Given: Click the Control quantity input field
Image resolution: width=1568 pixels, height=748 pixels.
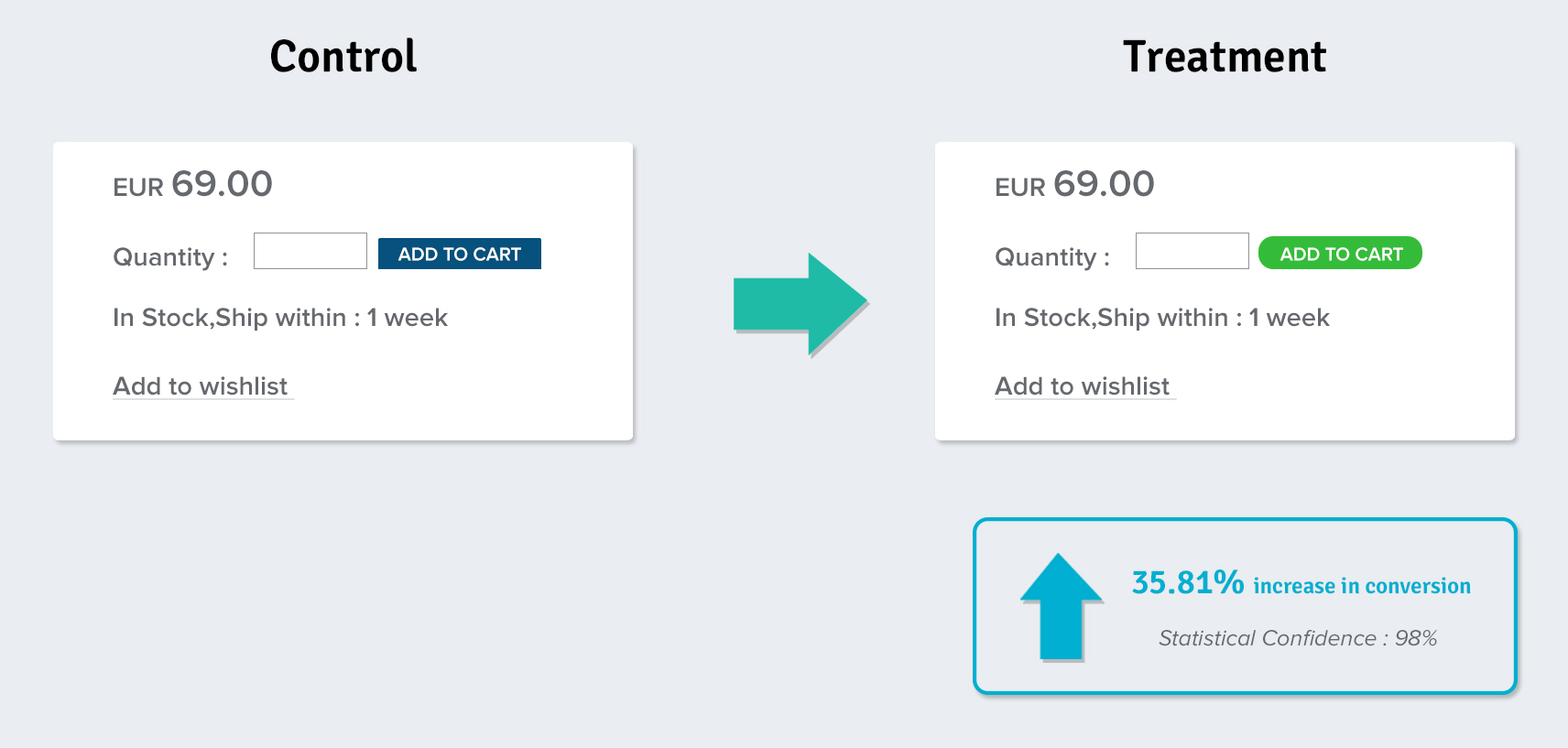Looking at the screenshot, I should [x=310, y=251].
